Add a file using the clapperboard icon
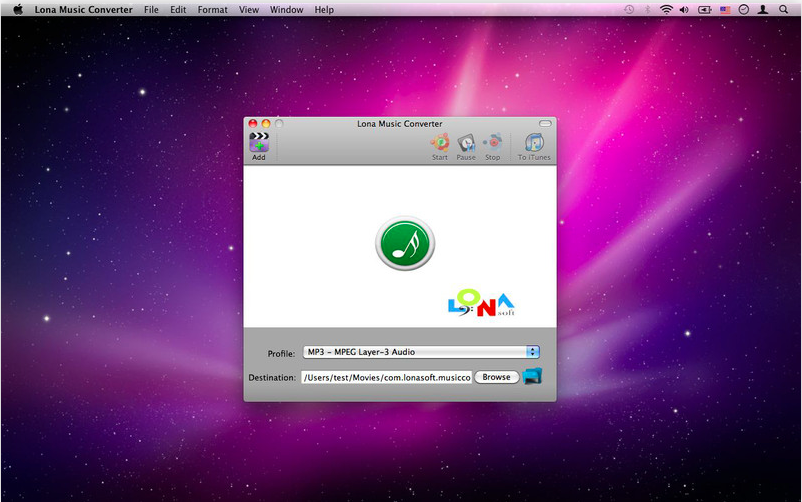Image resolution: width=802 pixels, height=502 pixels. coord(259,143)
